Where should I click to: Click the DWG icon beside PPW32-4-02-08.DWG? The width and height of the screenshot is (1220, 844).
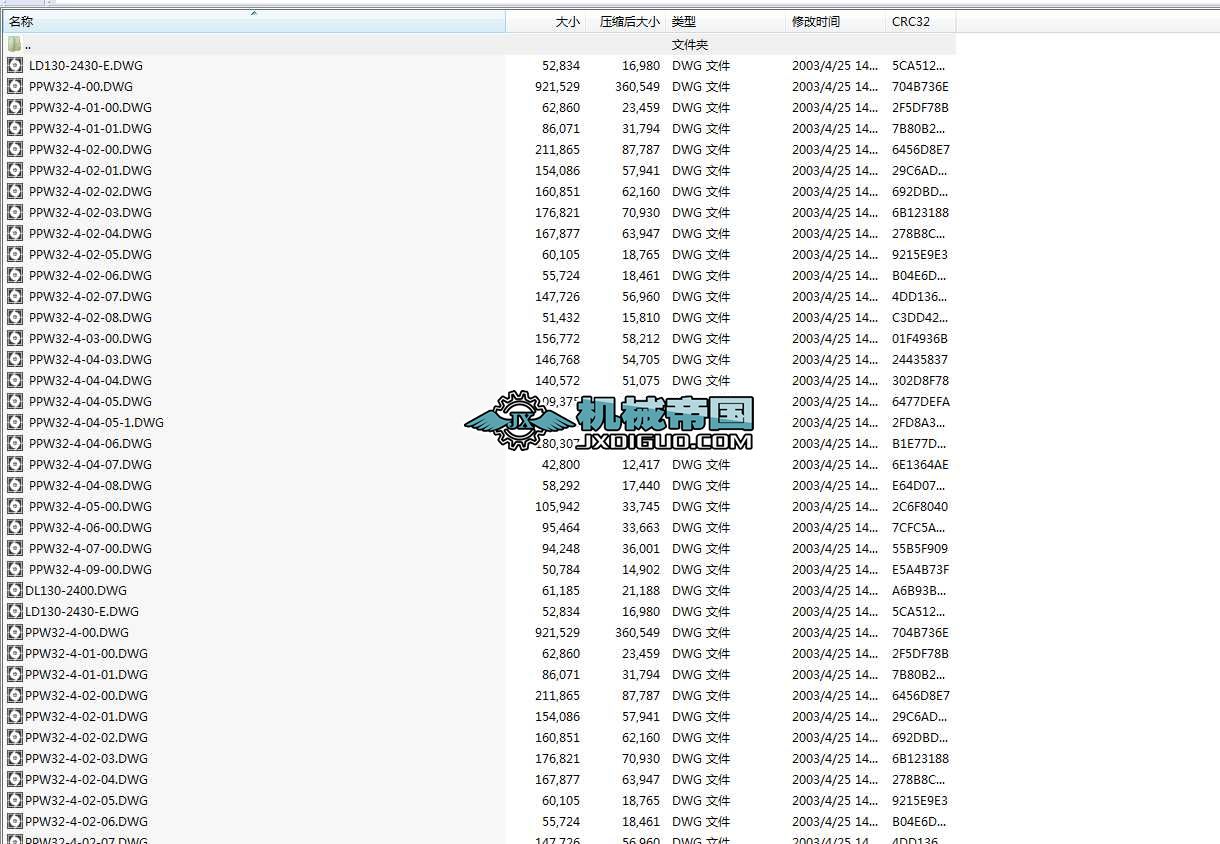coord(14,317)
